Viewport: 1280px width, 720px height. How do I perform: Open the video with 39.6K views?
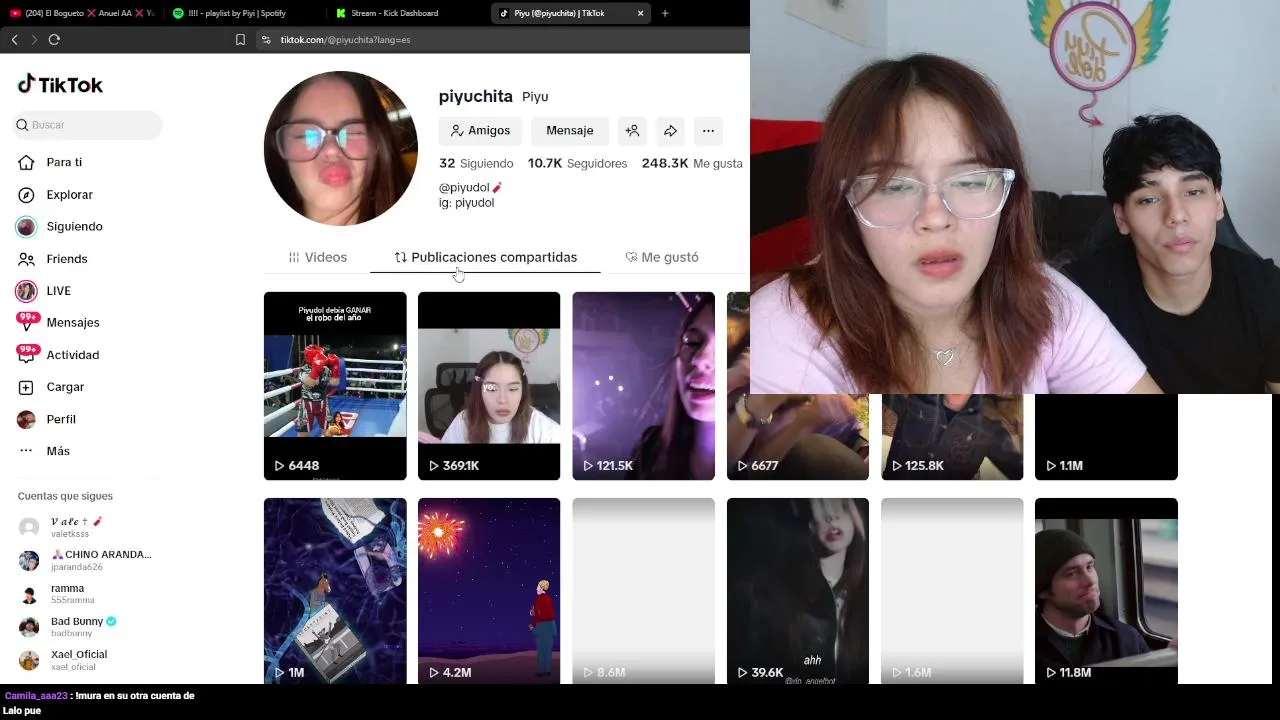797,590
